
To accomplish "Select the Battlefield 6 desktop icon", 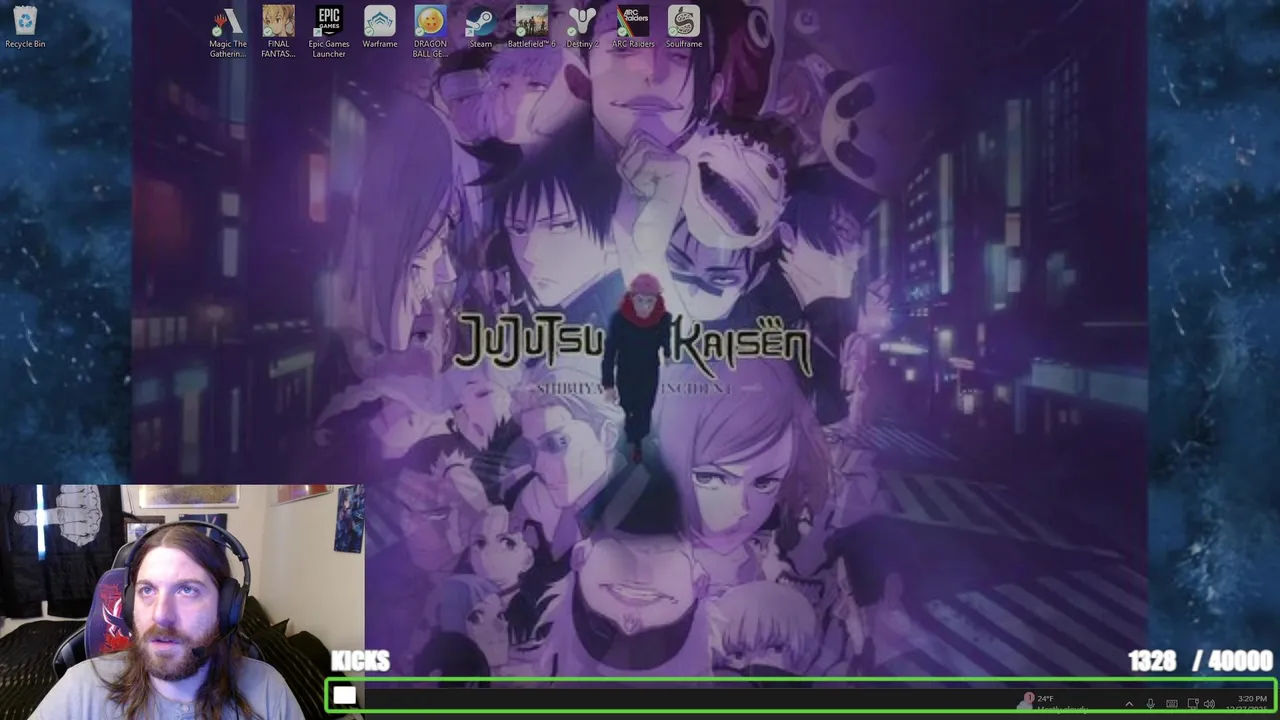I will point(531,27).
